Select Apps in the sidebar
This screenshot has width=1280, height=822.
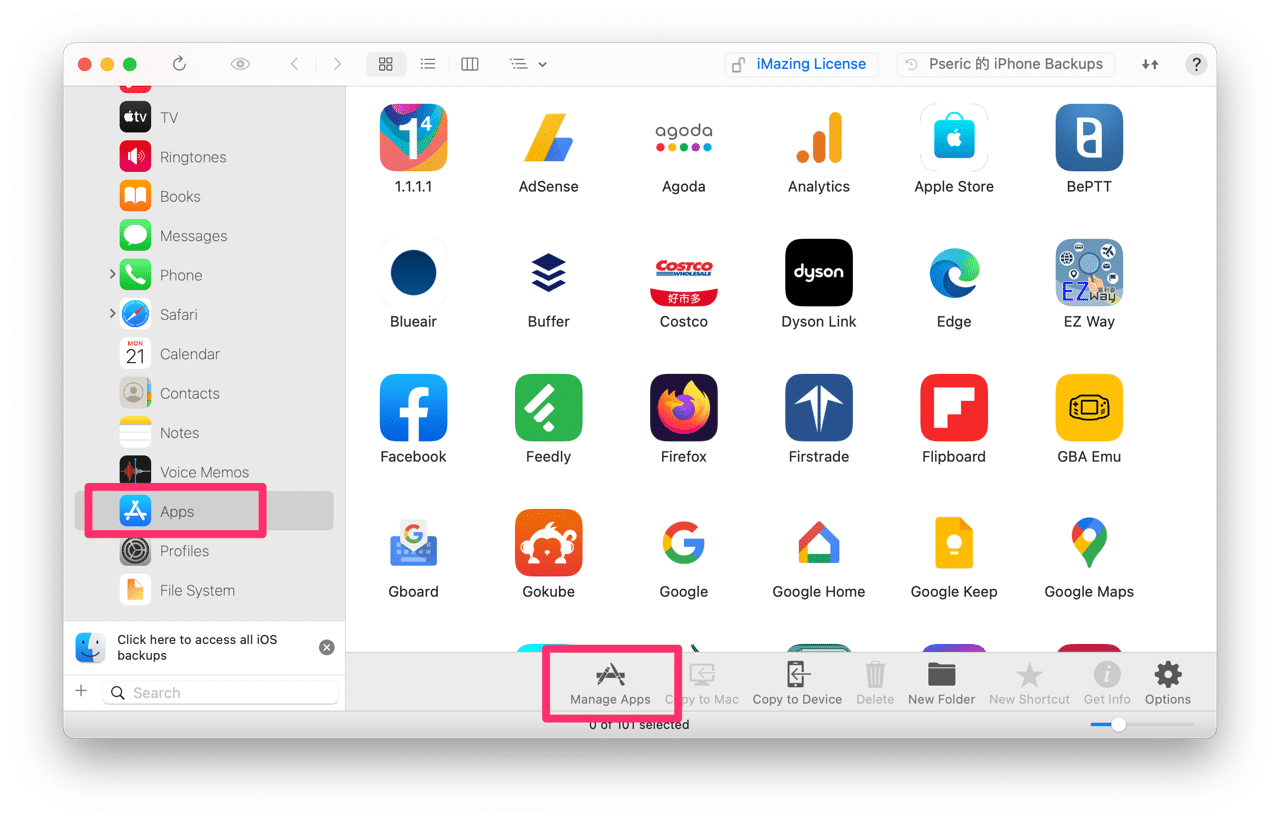coord(204,511)
